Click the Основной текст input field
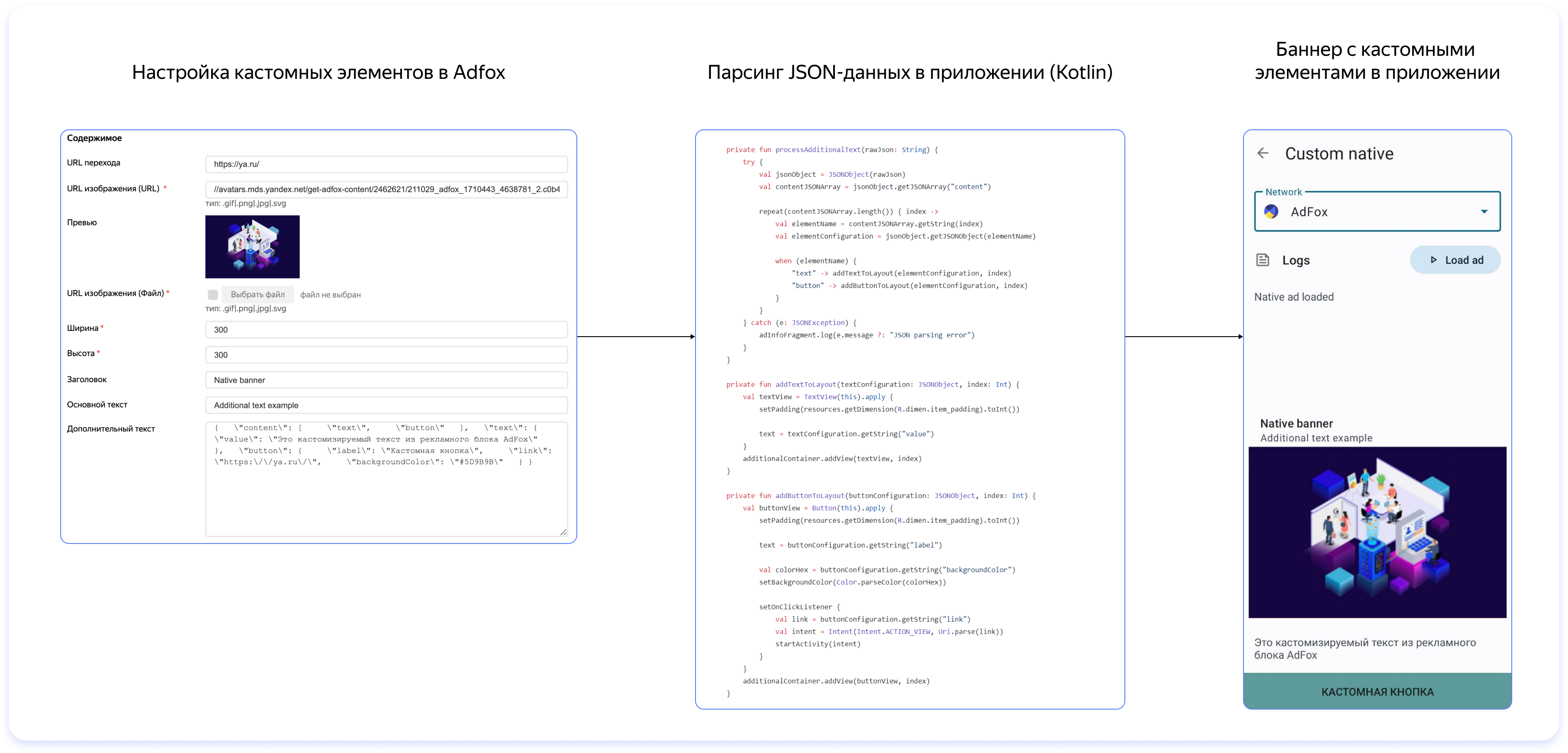 tap(386, 405)
